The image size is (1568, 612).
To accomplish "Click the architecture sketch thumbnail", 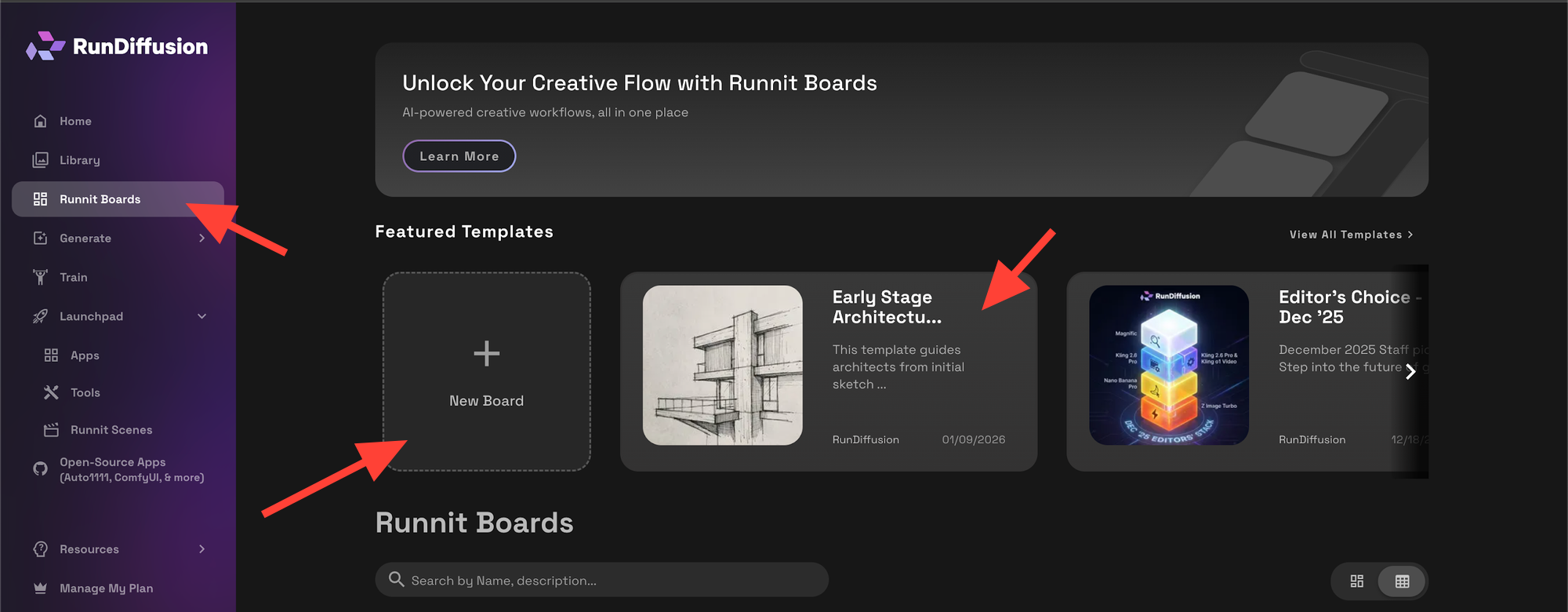I will coord(723,366).
